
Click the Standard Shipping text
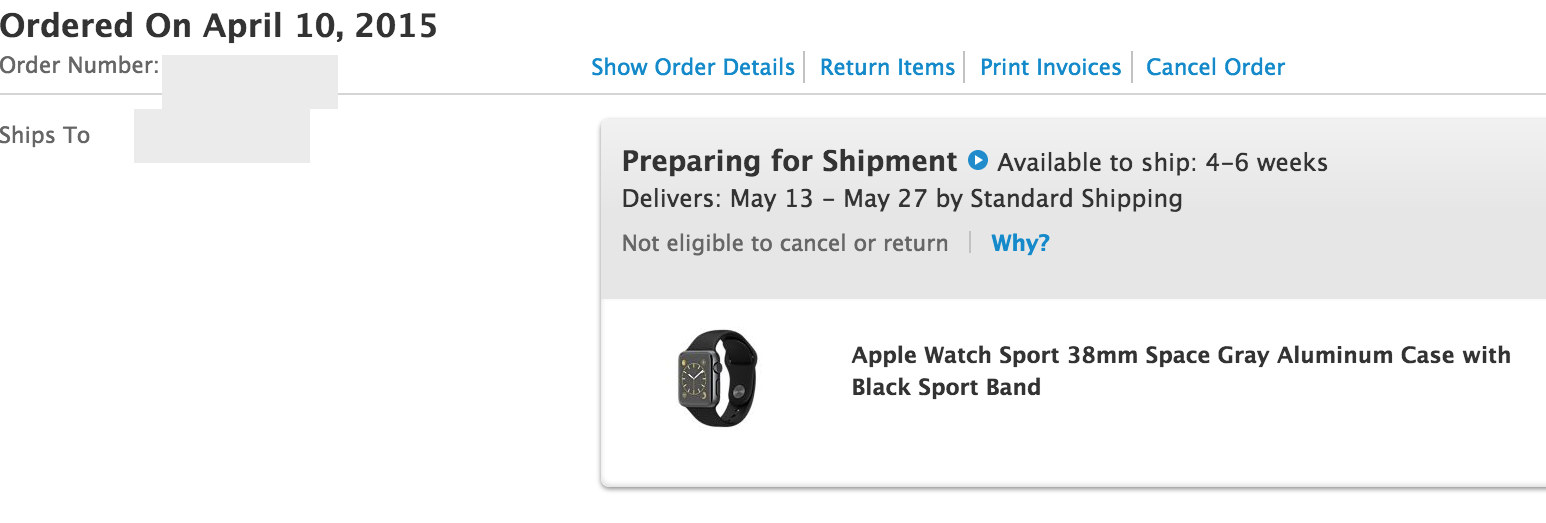1076,198
